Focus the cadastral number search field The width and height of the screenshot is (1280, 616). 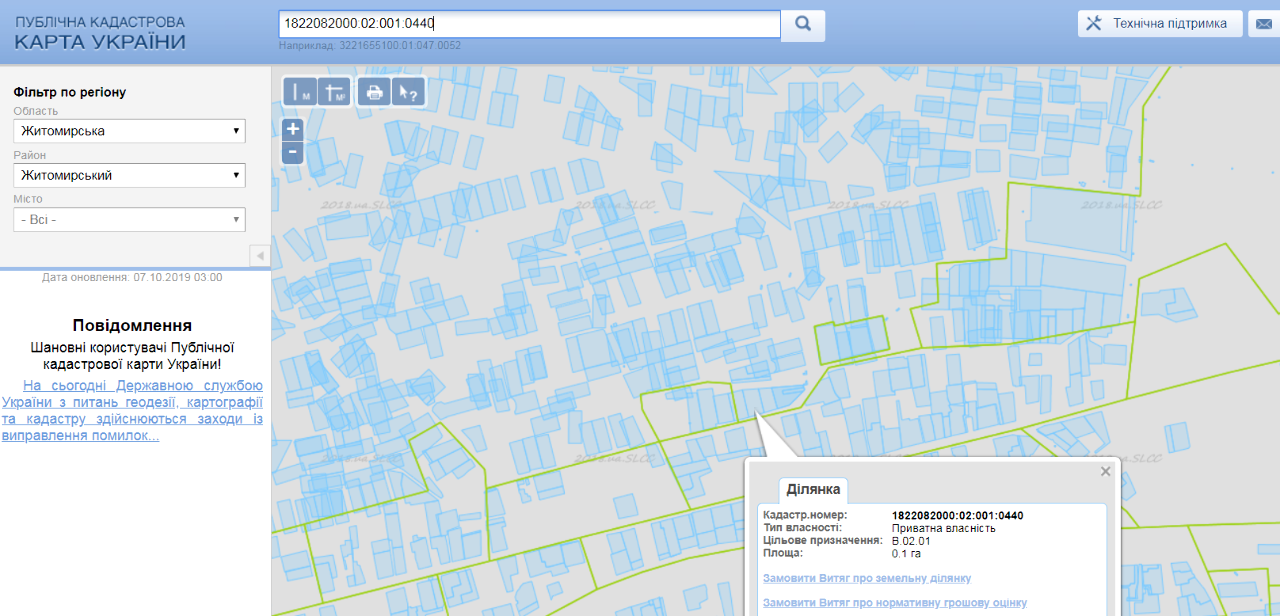[529, 24]
